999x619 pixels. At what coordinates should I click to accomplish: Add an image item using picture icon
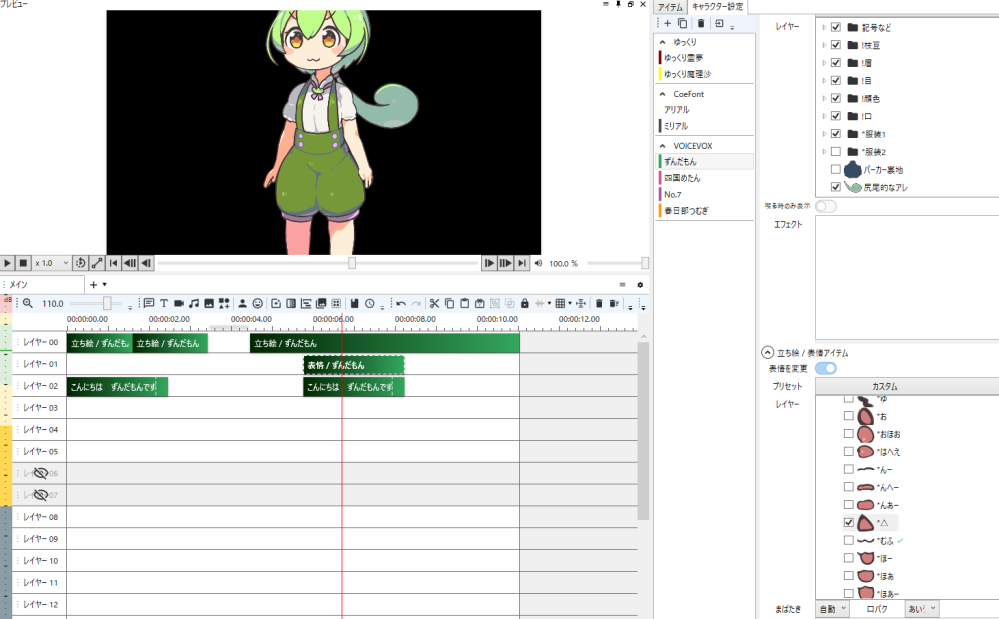point(209,304)
